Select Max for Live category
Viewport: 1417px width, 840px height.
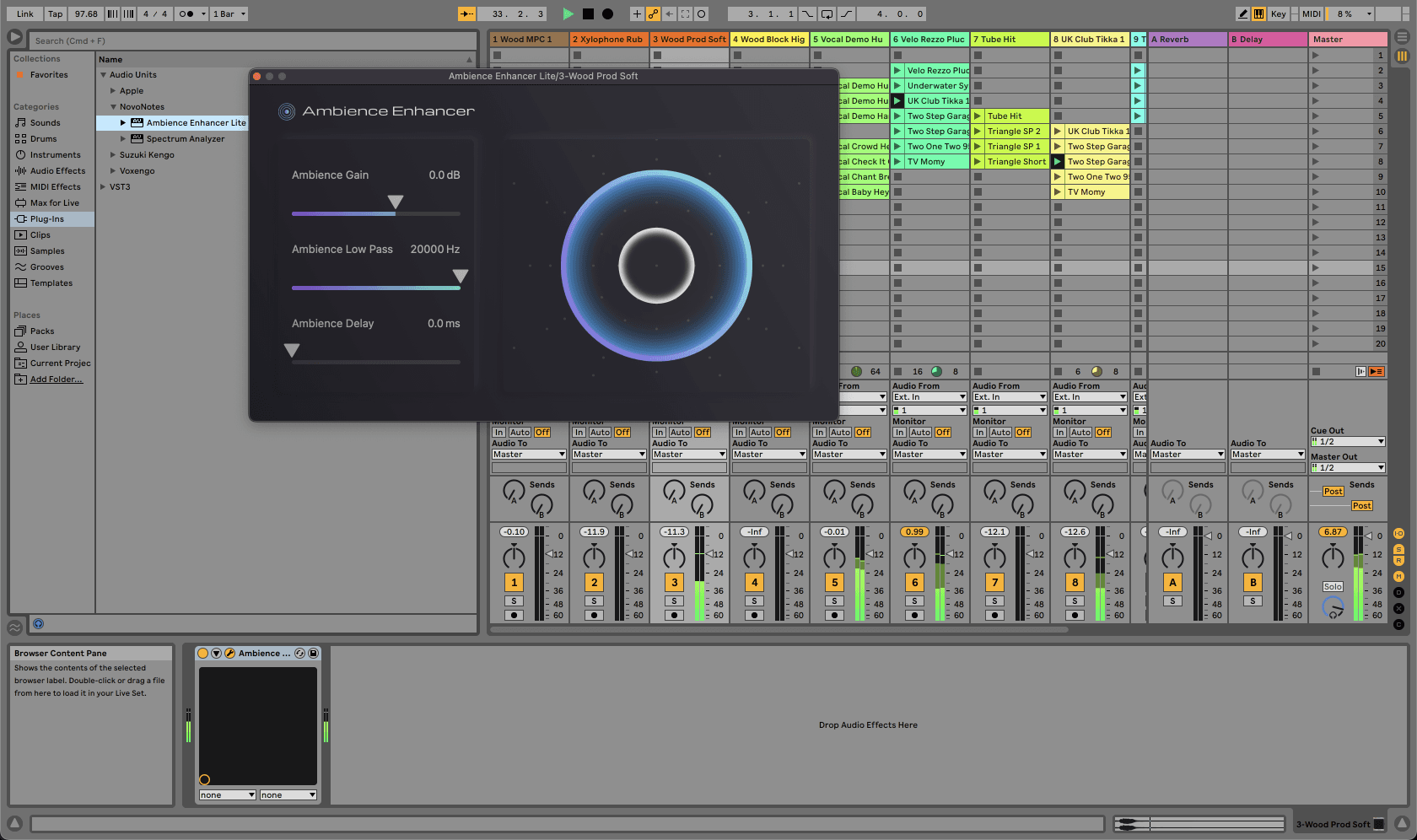[54, 203]
